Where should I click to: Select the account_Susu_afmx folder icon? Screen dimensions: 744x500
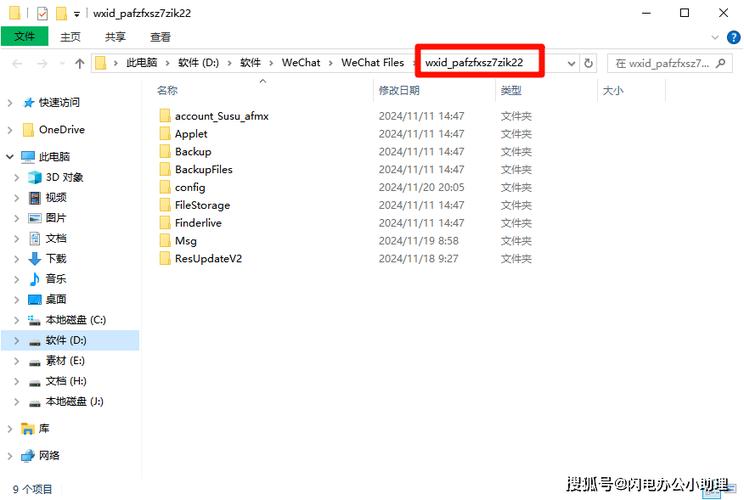click(165, 116)
